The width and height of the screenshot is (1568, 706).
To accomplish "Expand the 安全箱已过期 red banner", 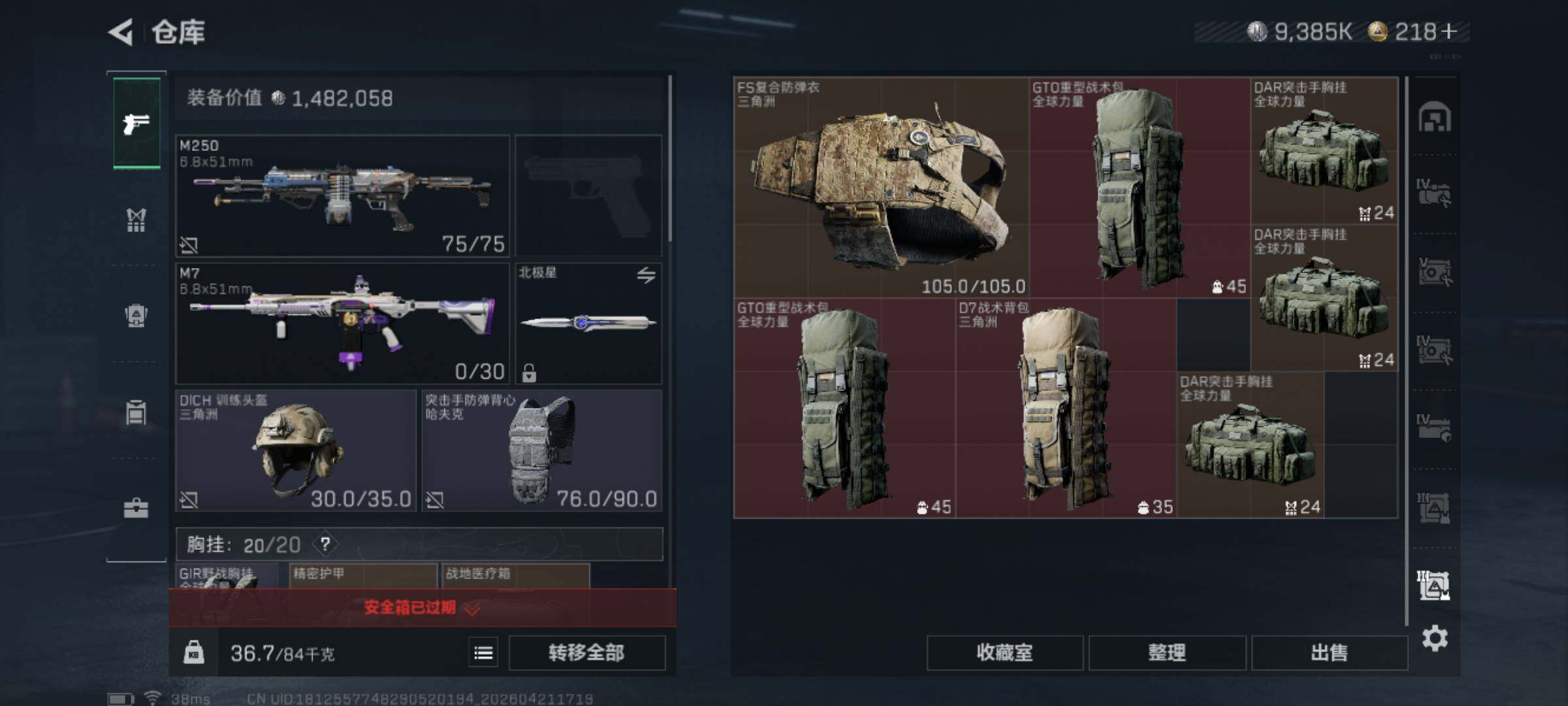I will (422, 608).
